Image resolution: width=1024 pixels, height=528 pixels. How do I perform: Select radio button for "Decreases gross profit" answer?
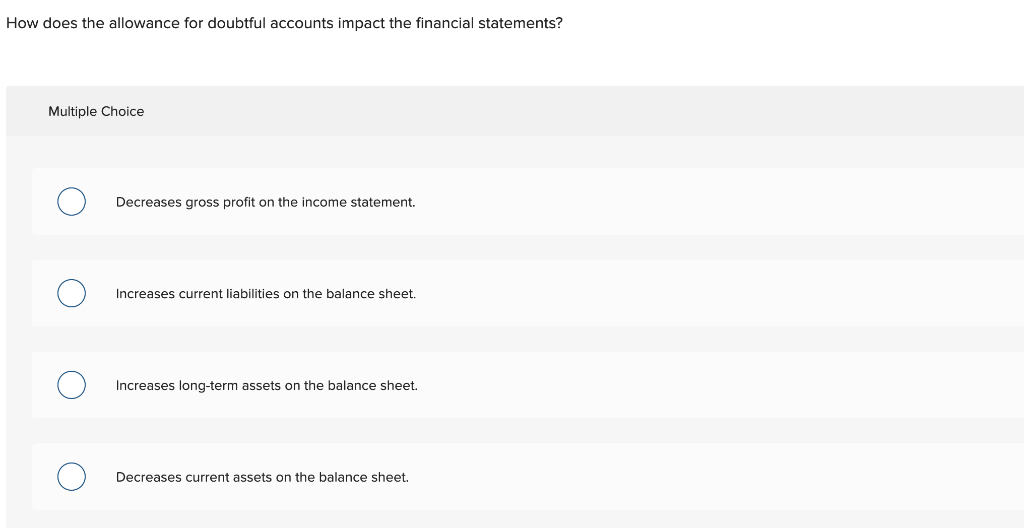(71, 201)
